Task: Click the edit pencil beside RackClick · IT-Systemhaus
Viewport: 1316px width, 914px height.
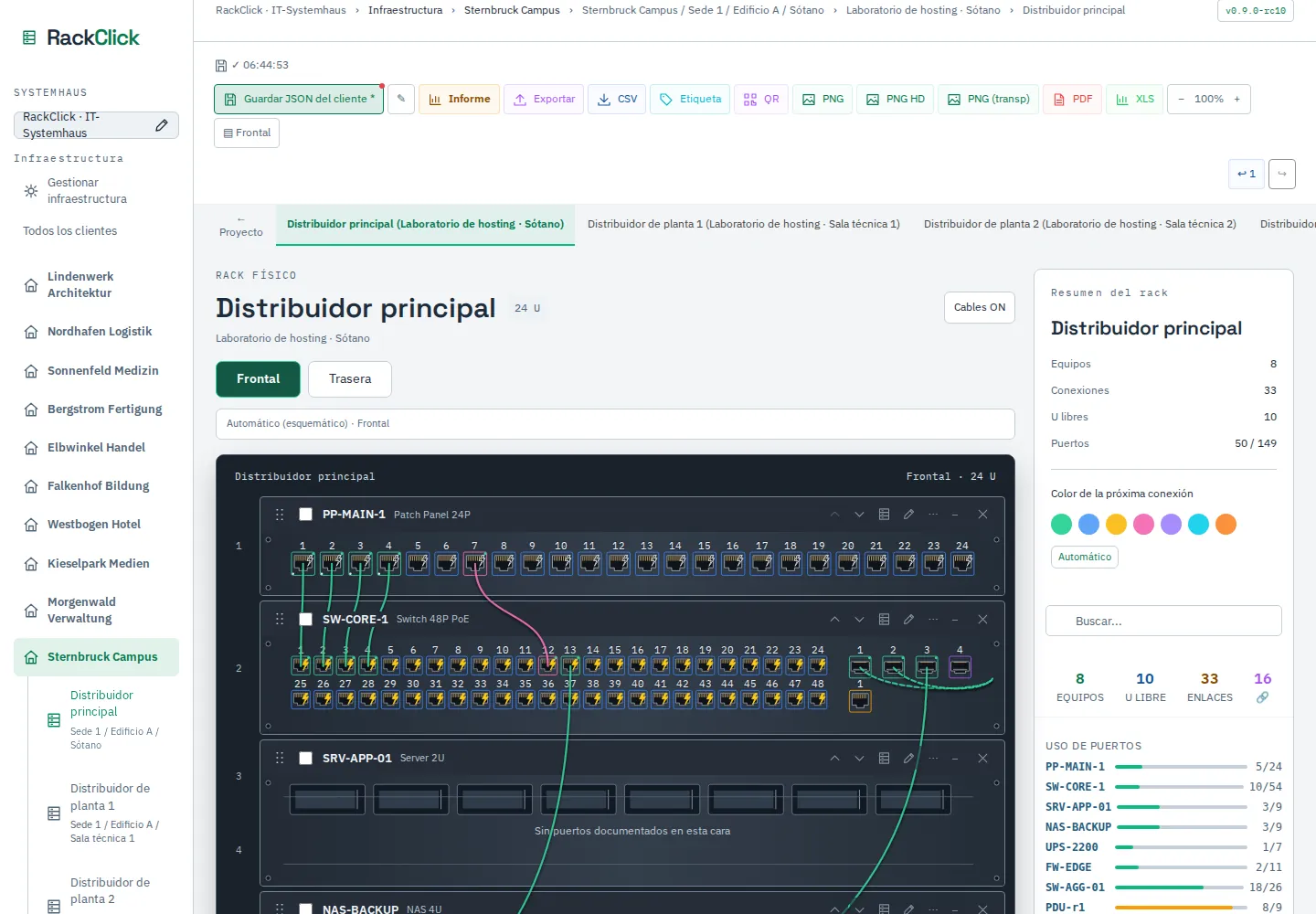Action: (x=162, y=125)
